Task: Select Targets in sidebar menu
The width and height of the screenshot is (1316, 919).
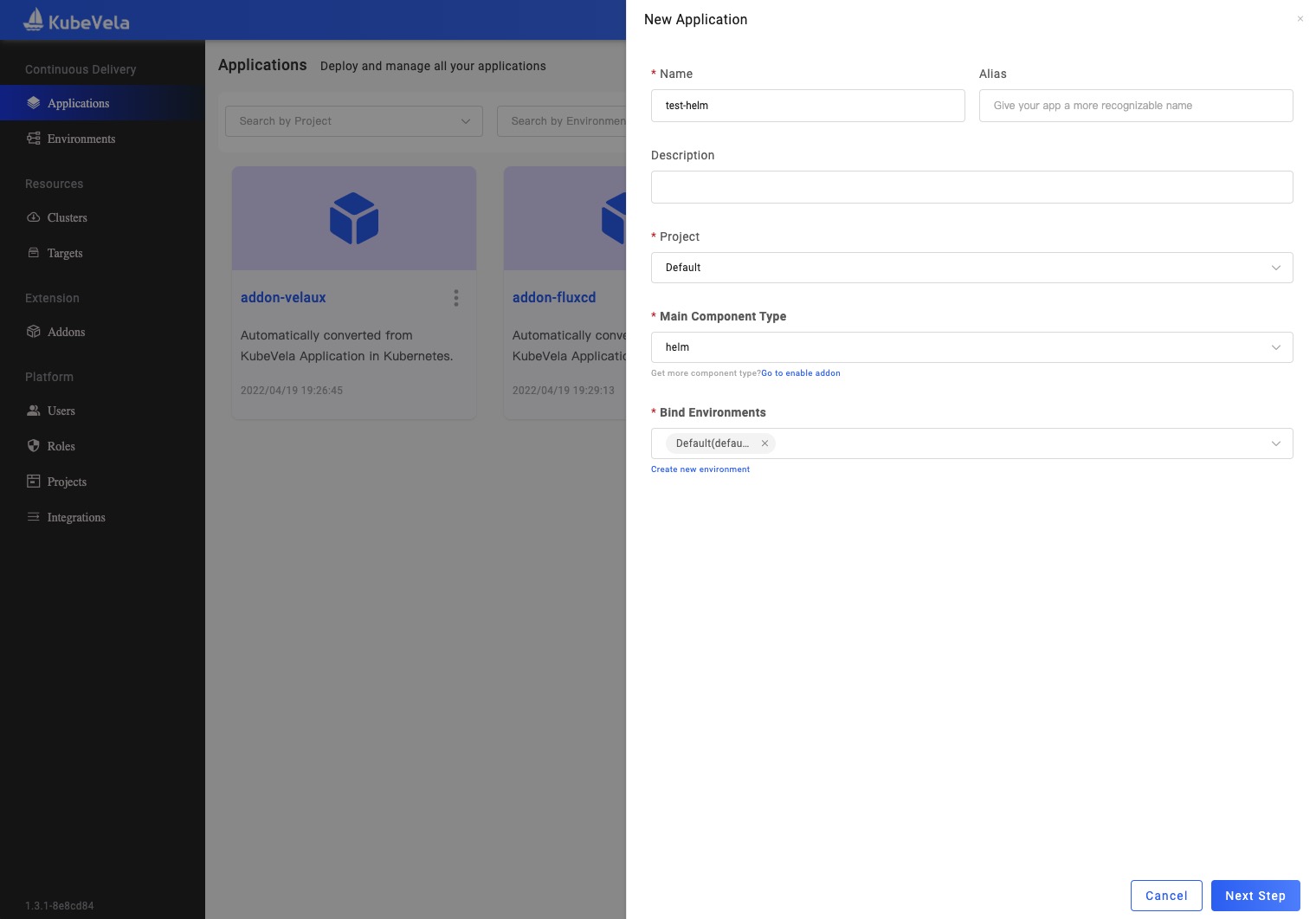Action: pyautogui.click(x=65, y=253)
